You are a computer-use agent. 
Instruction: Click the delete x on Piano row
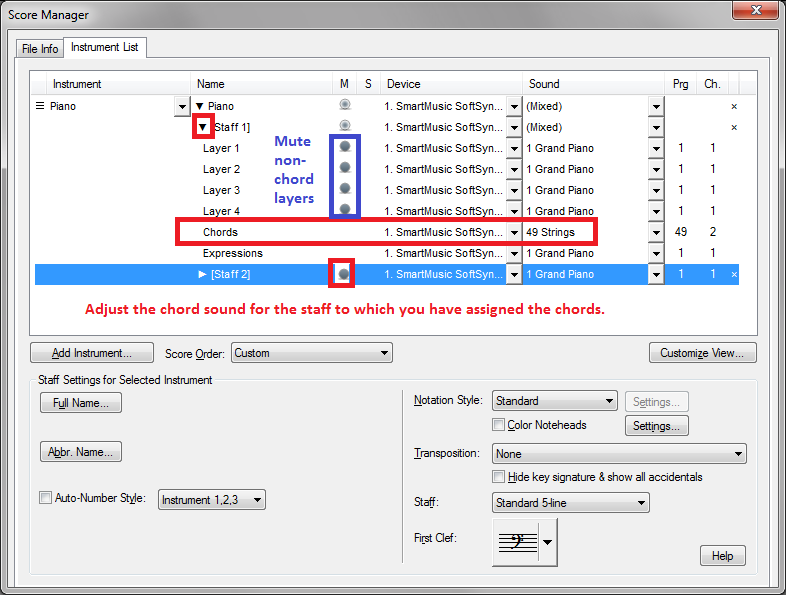(734, 106)
